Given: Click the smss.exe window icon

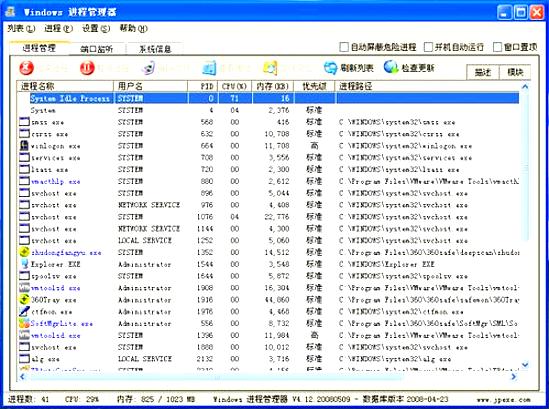Looking at the screenshot, I should [x=24, y=122].
